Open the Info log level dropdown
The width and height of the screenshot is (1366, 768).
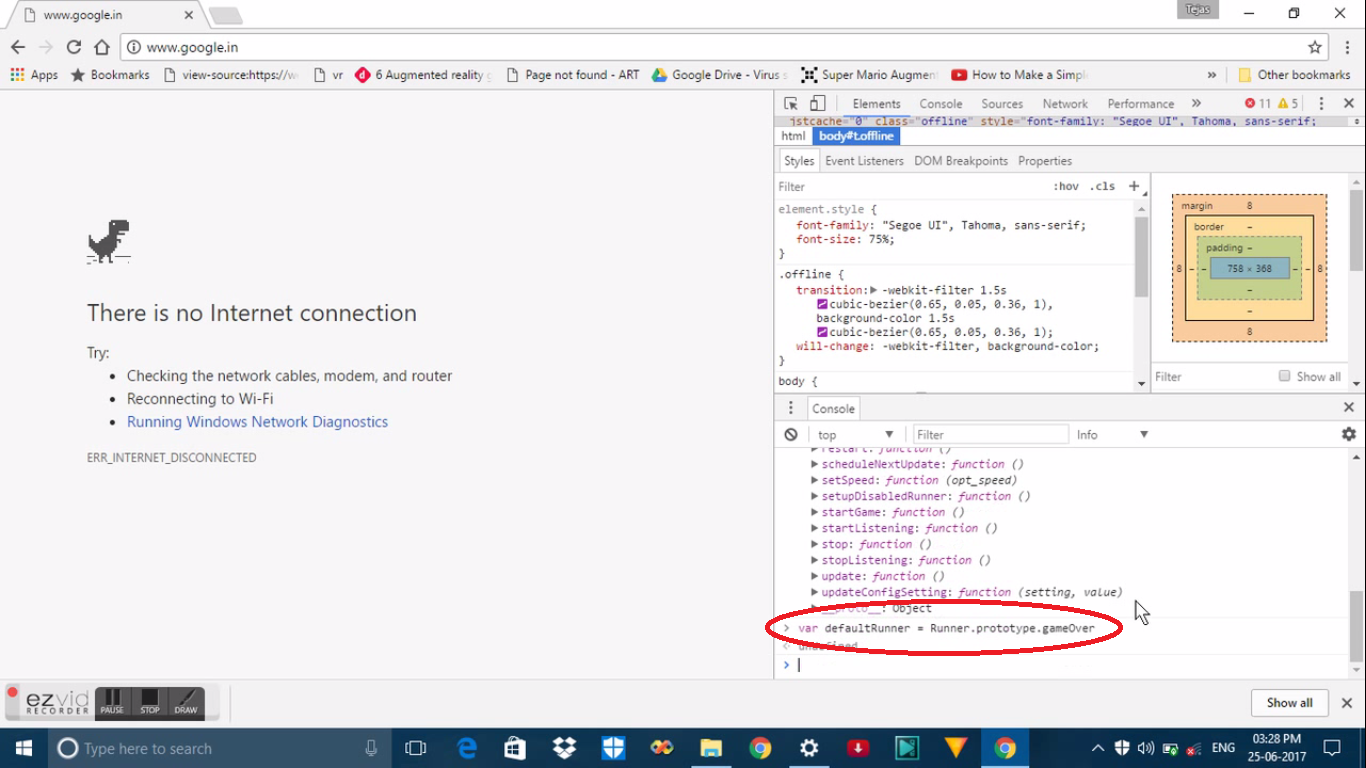(x=1112, y=435)
